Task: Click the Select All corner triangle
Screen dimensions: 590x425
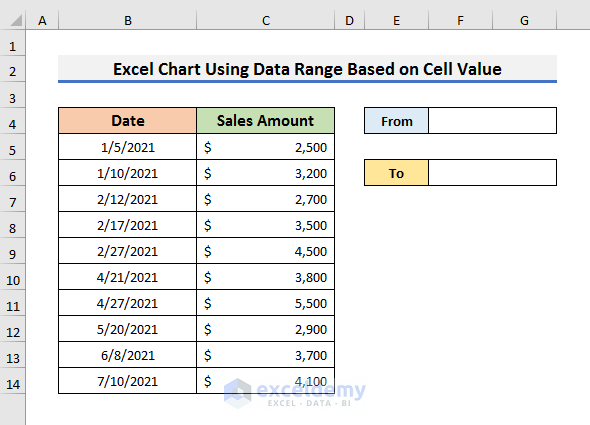Action: pos(16,20)
